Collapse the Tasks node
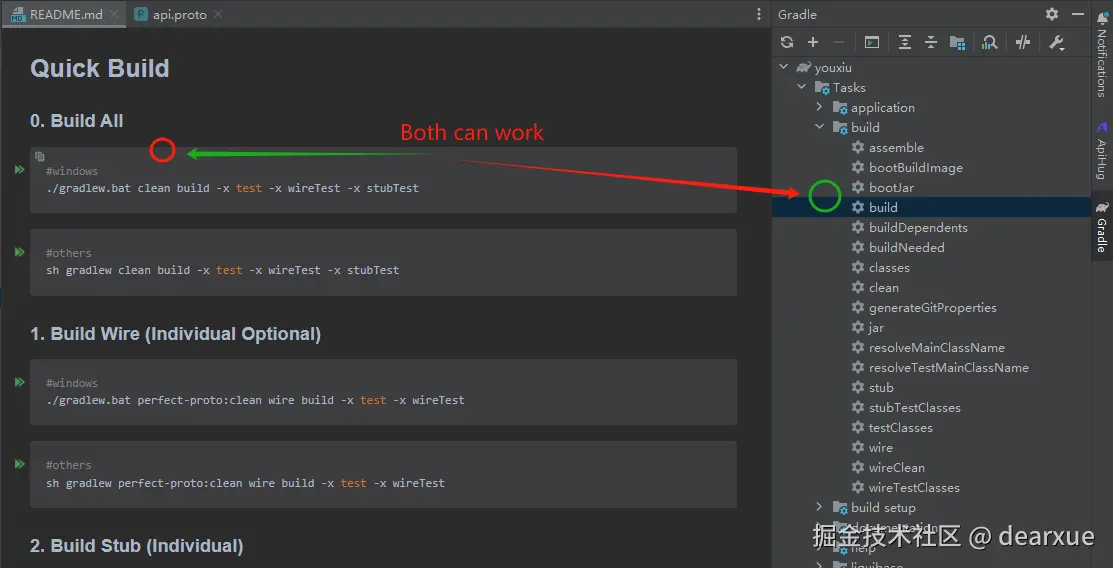The image size is (1113, 568). (801, 87)
